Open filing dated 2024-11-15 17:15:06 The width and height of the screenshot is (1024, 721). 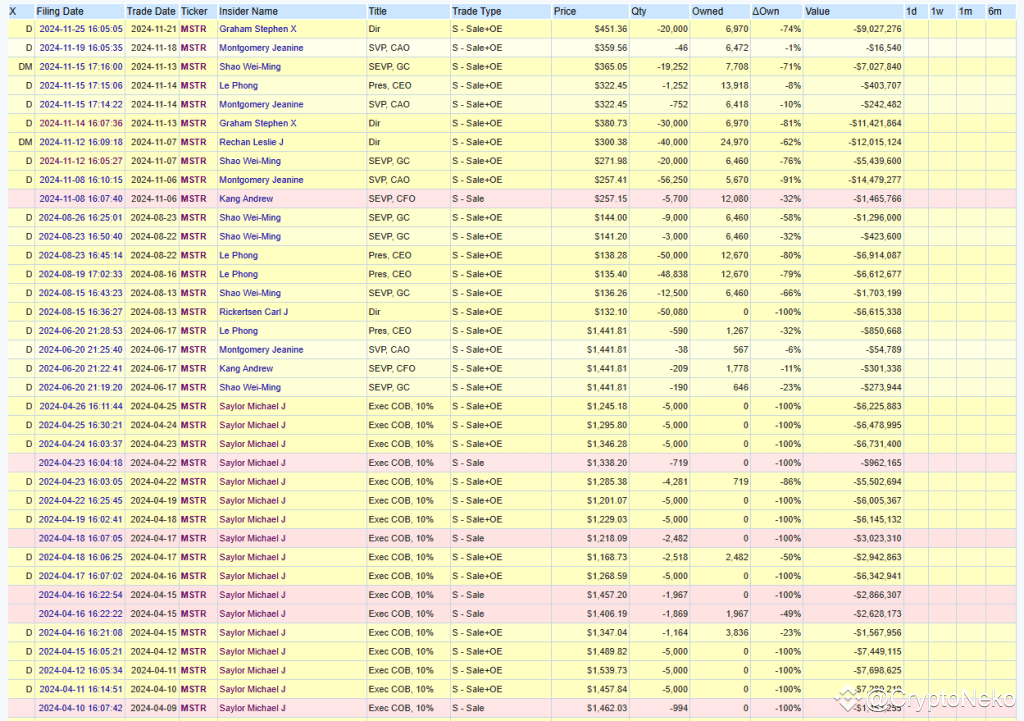pyautogui.click(x=81, y=86)
